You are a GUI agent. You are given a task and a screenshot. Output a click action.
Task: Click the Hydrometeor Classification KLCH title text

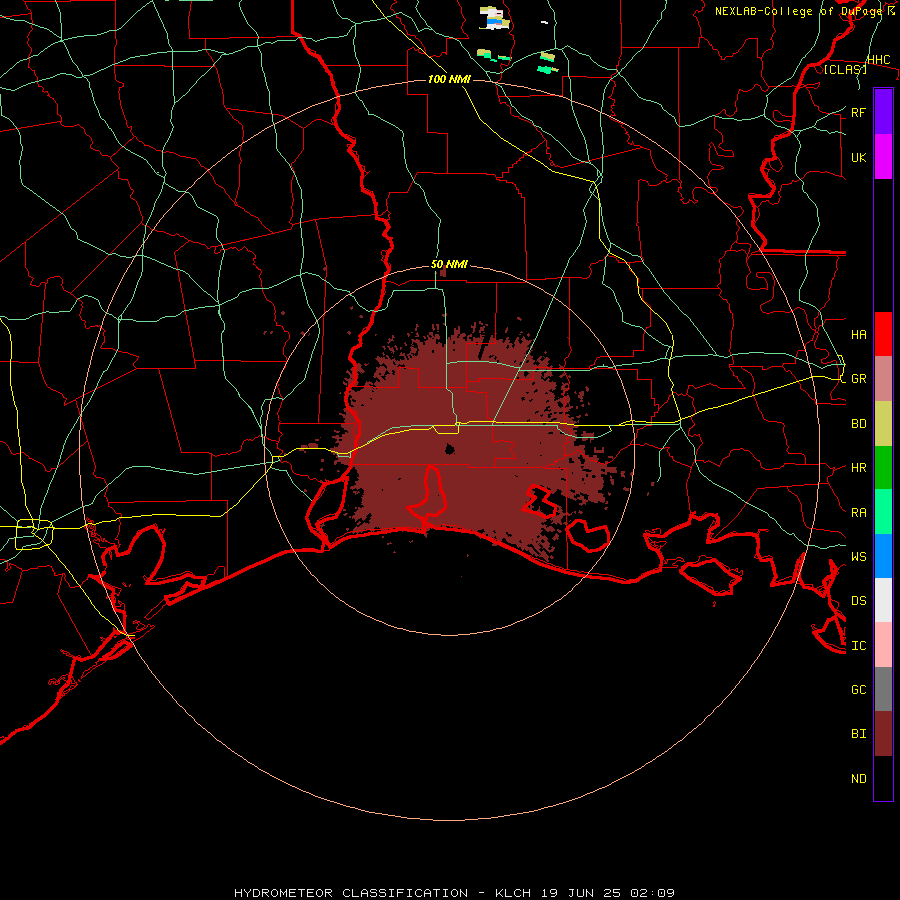pos(455,893)
